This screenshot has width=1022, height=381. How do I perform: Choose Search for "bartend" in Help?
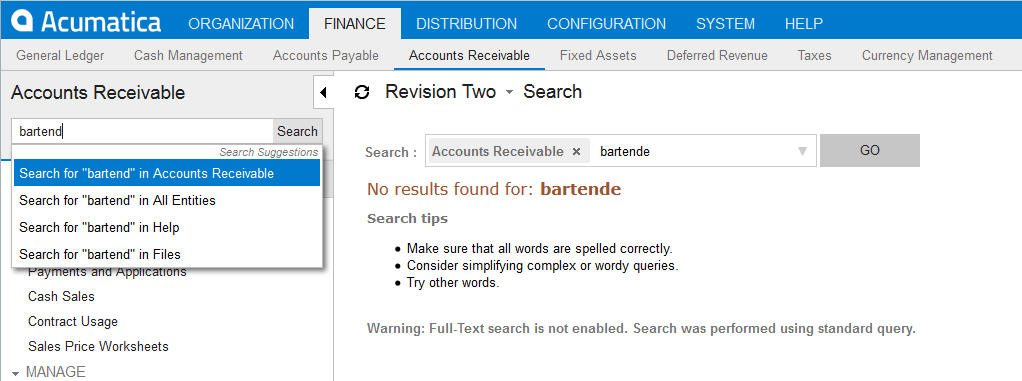click(167, 228)
